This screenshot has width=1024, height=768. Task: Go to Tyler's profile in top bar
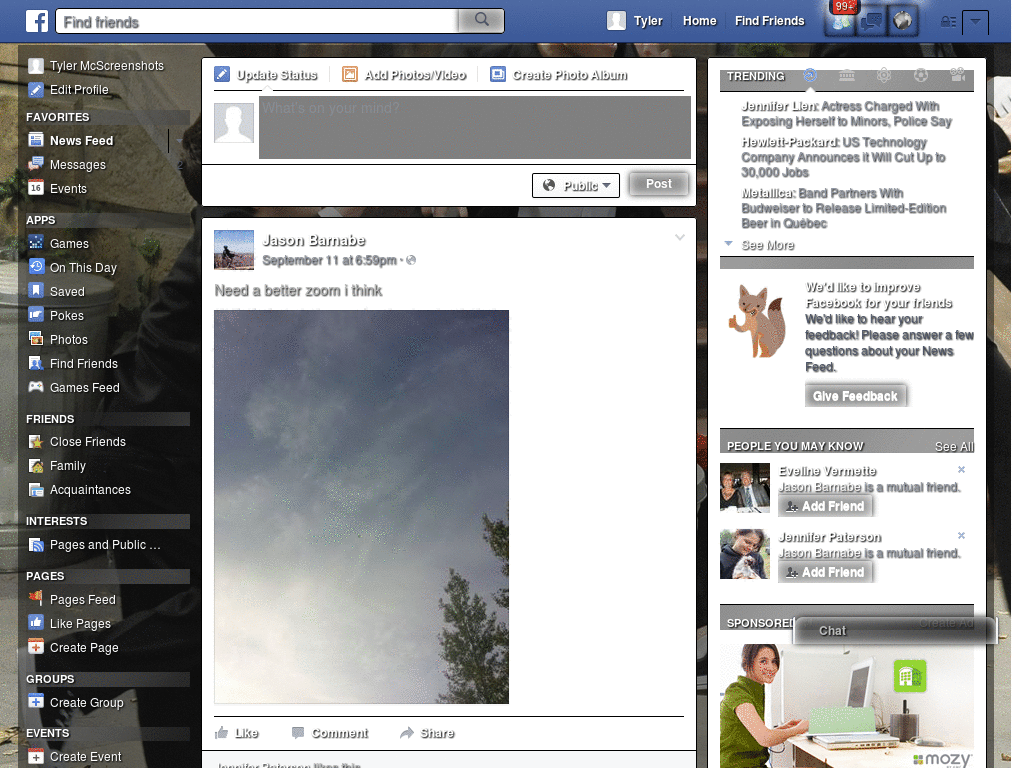point(635,21)
